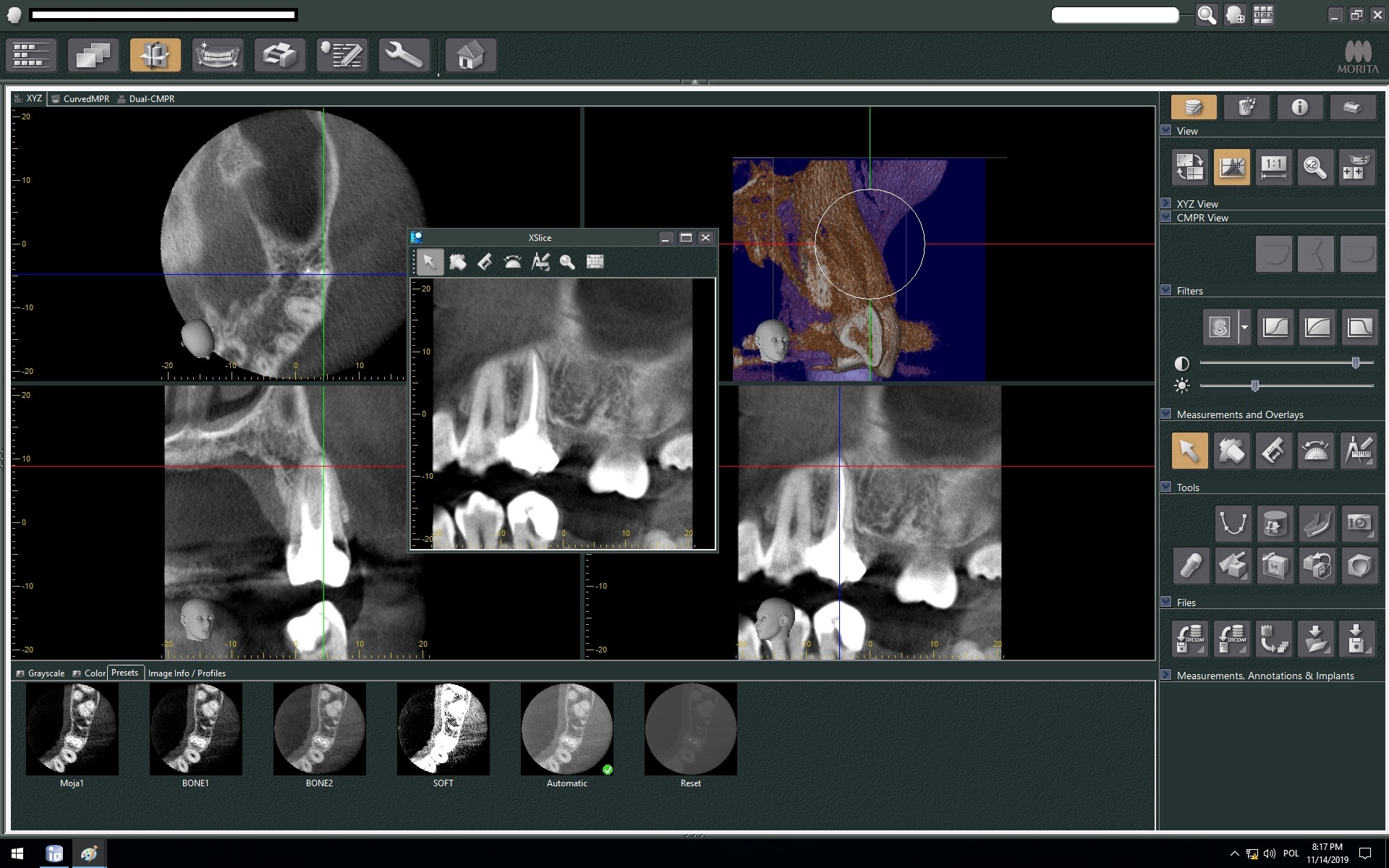Click the cube with dashed circle tool

[1359, 566]
